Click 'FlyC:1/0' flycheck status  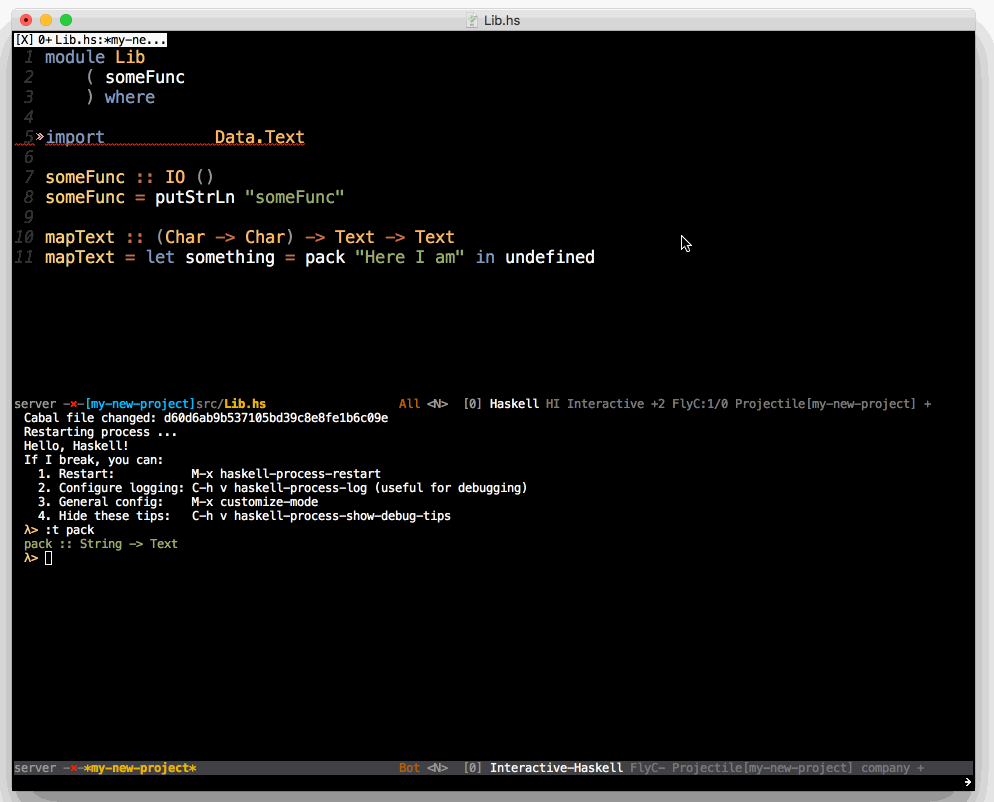point(700,404)
